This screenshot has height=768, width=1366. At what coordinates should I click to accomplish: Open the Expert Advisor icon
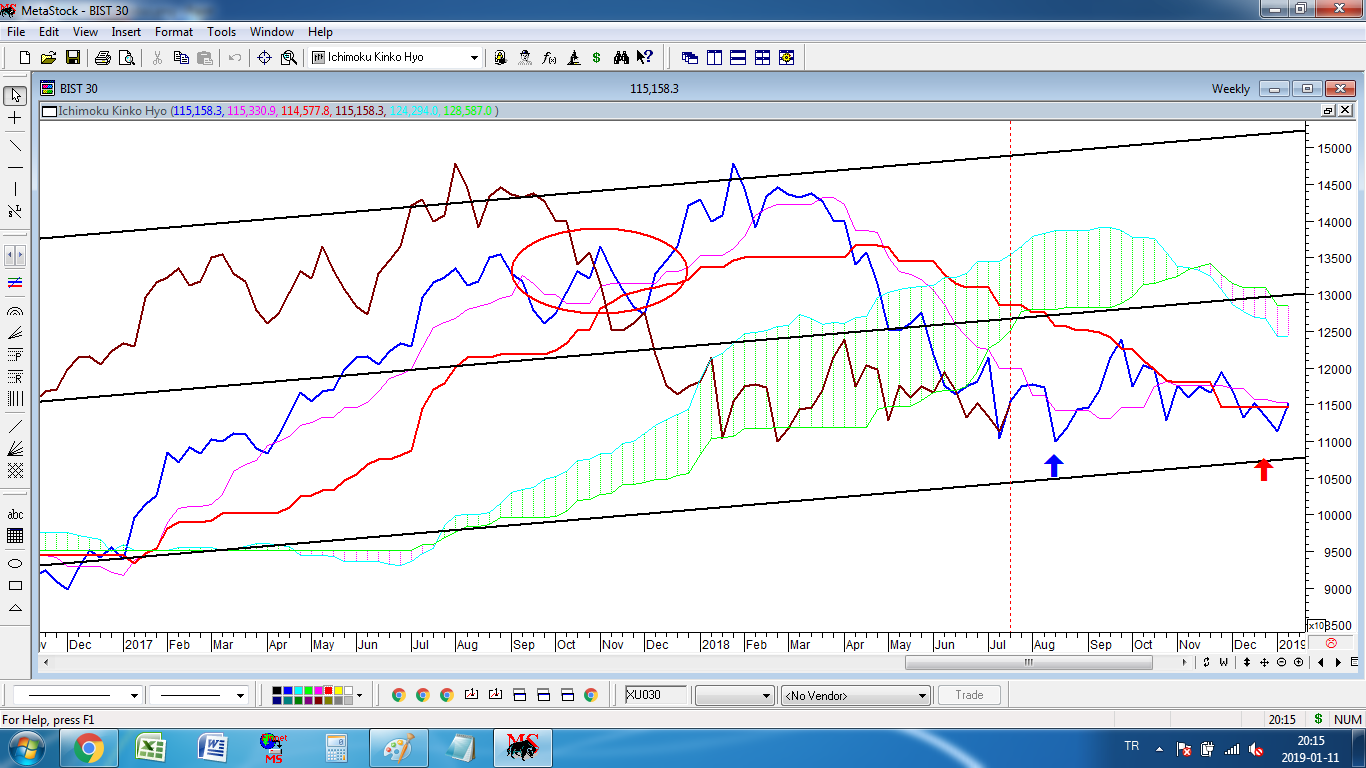pos(501,58)
